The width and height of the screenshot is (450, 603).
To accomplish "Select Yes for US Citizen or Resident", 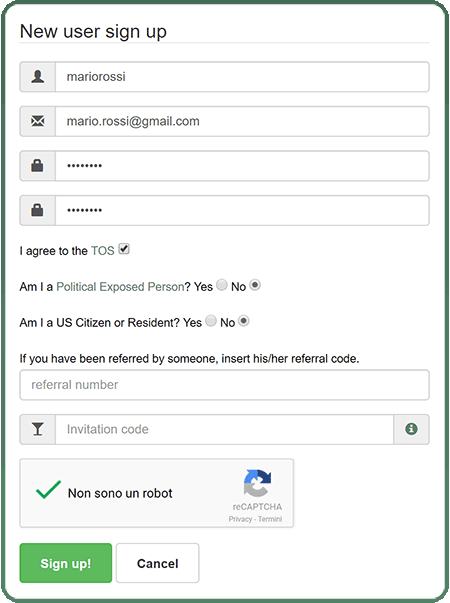I will coord(211,321).
